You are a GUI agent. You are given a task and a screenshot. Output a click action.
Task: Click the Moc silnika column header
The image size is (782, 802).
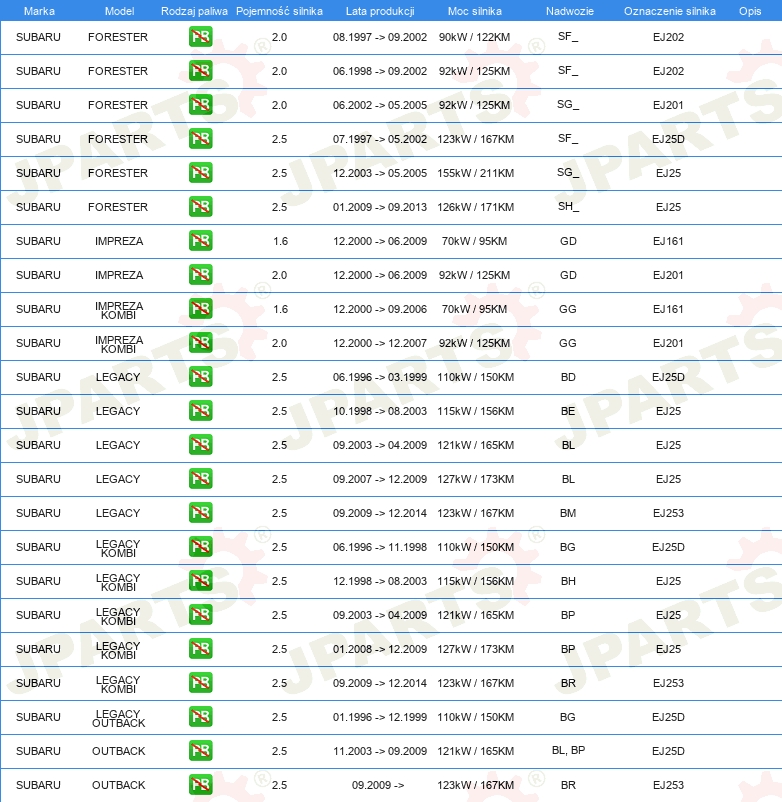click(475, 11)
